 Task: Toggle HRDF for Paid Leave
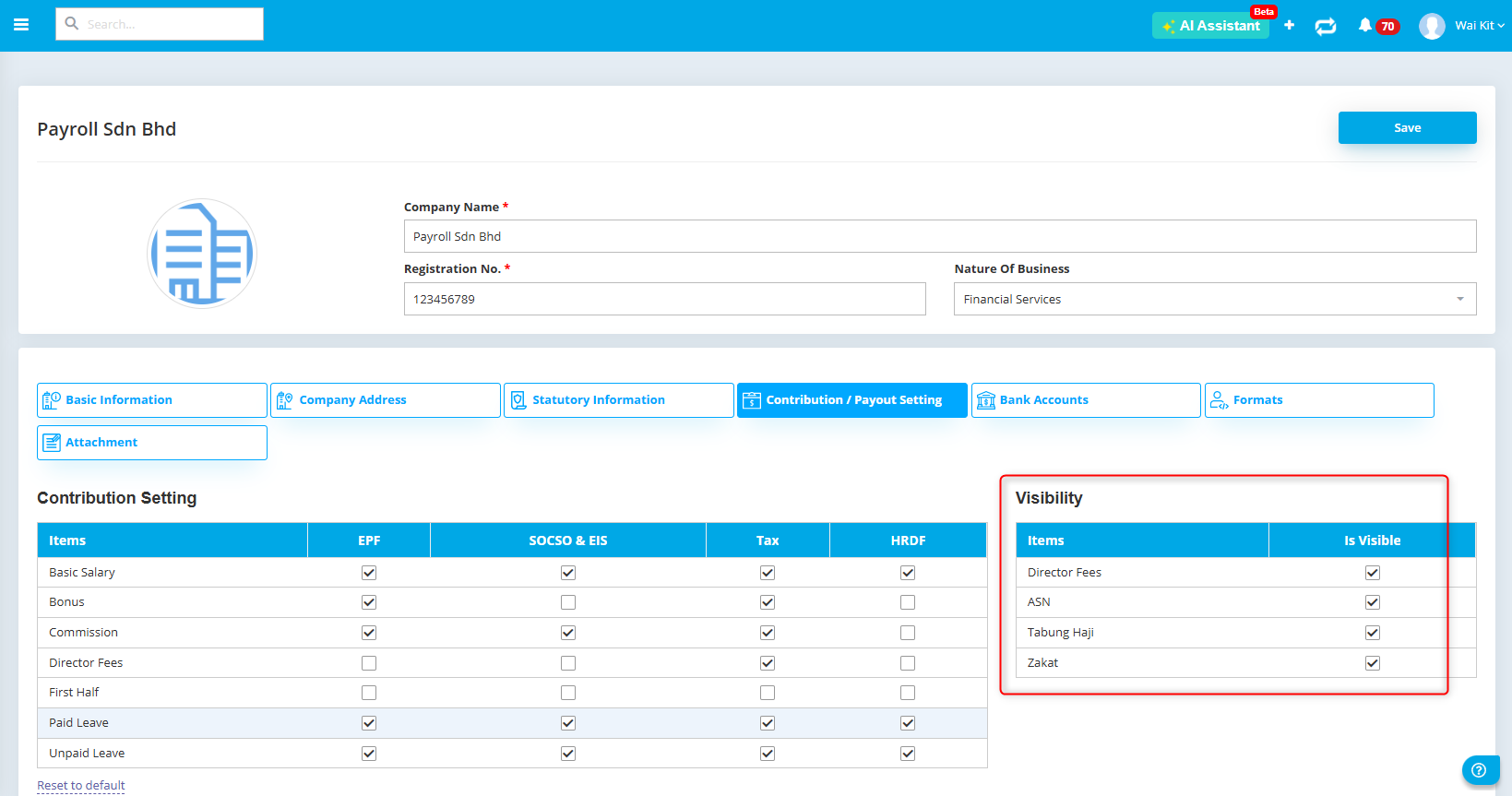tap(908, 723)
